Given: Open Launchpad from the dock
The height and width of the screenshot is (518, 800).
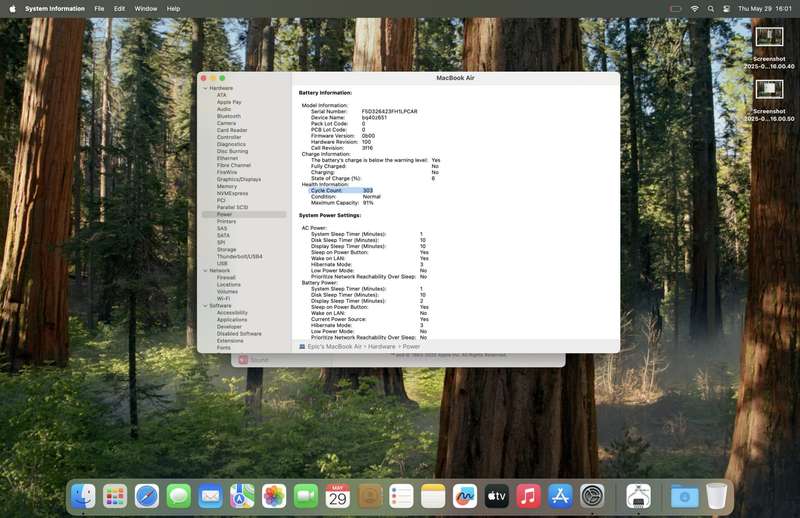Looking at the screenshot, I should coord(115,496).
